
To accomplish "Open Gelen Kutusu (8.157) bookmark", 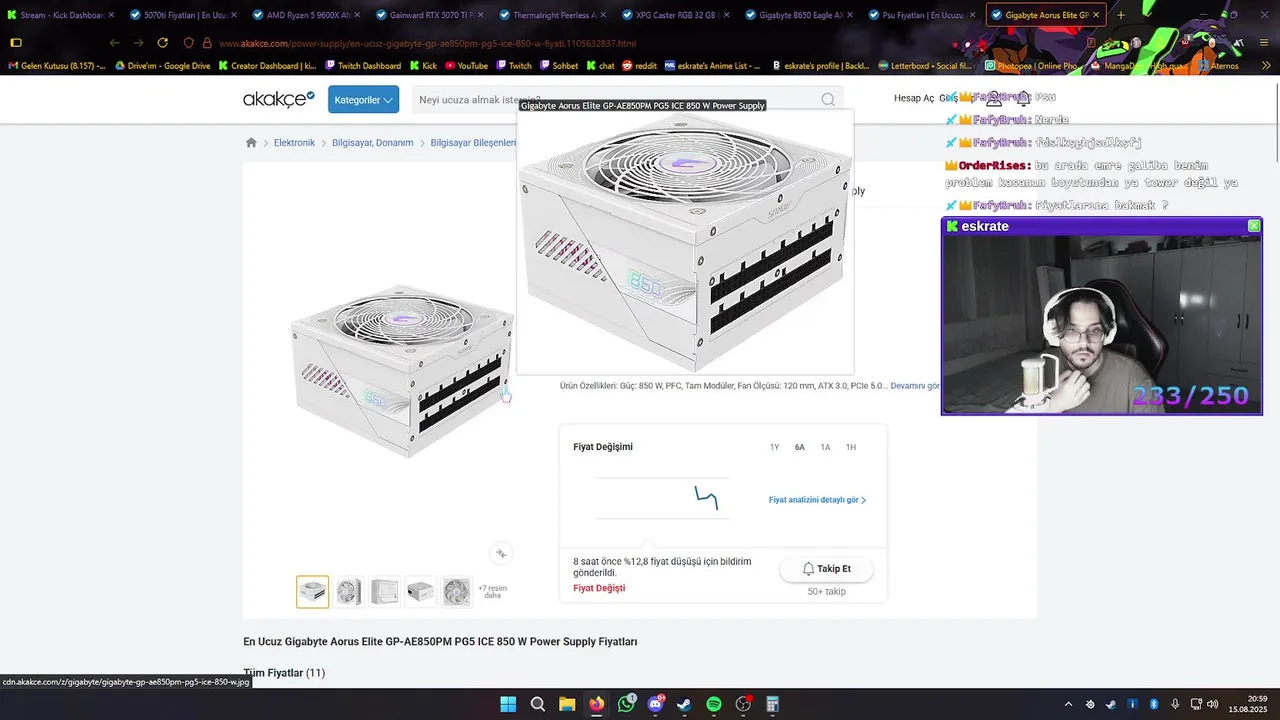I will point(56,66).
